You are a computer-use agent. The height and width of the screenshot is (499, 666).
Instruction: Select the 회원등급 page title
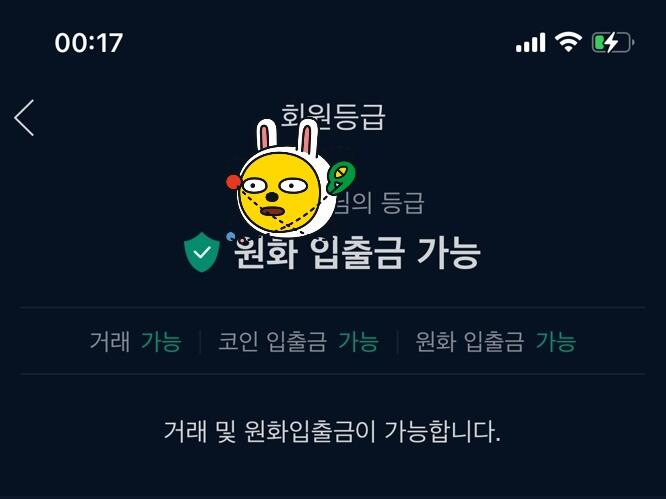point(333,116)
